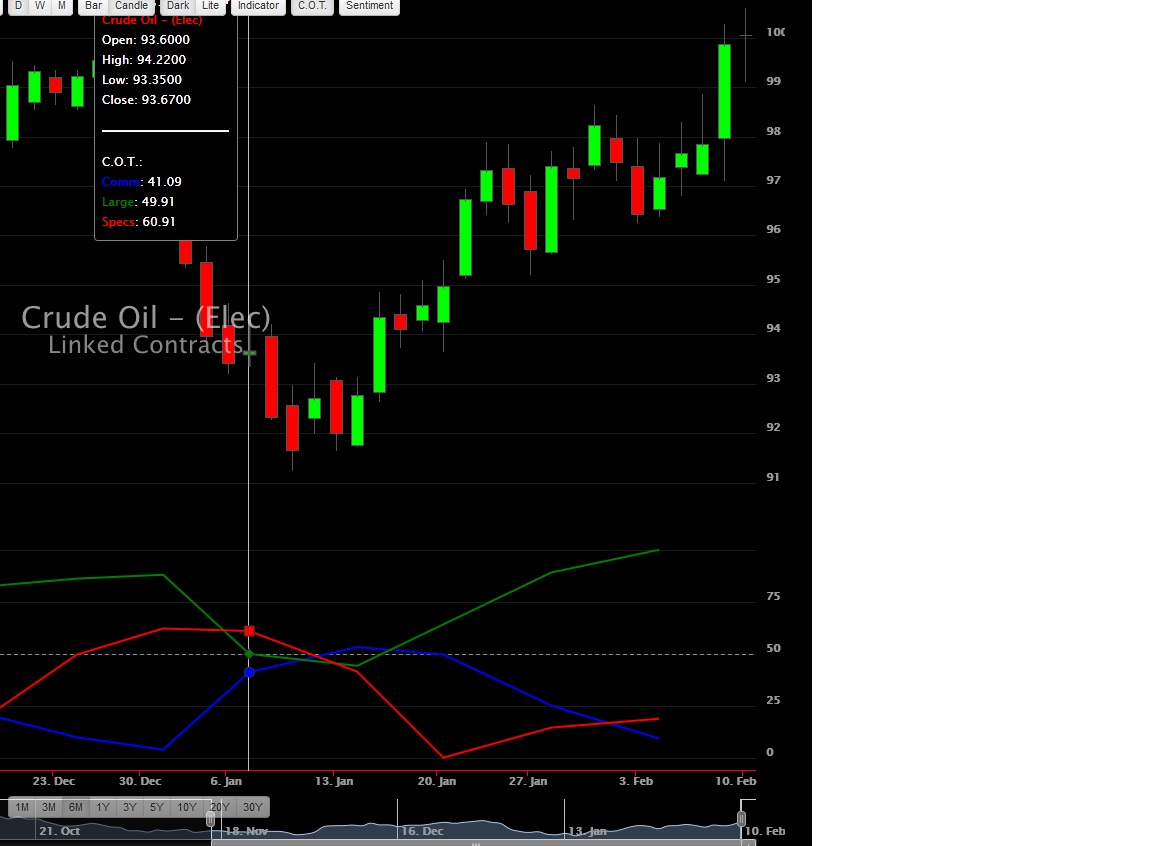
Task: Toggle the 6M range selection
Action: (x=74, y=807)
